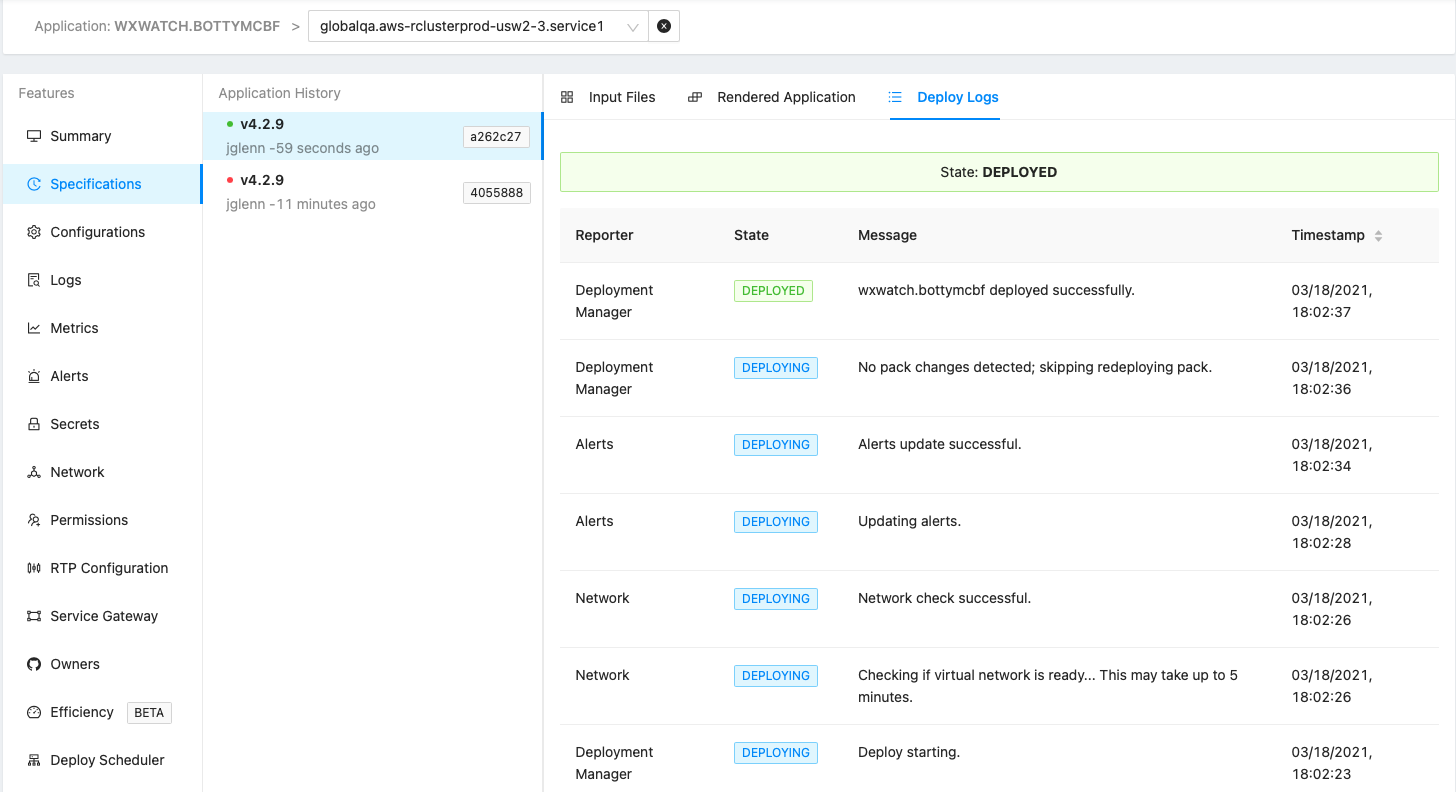This screenshot has height=792, width=1456.
Task: Click the Secrets lock icon
Action: point(34,424)
